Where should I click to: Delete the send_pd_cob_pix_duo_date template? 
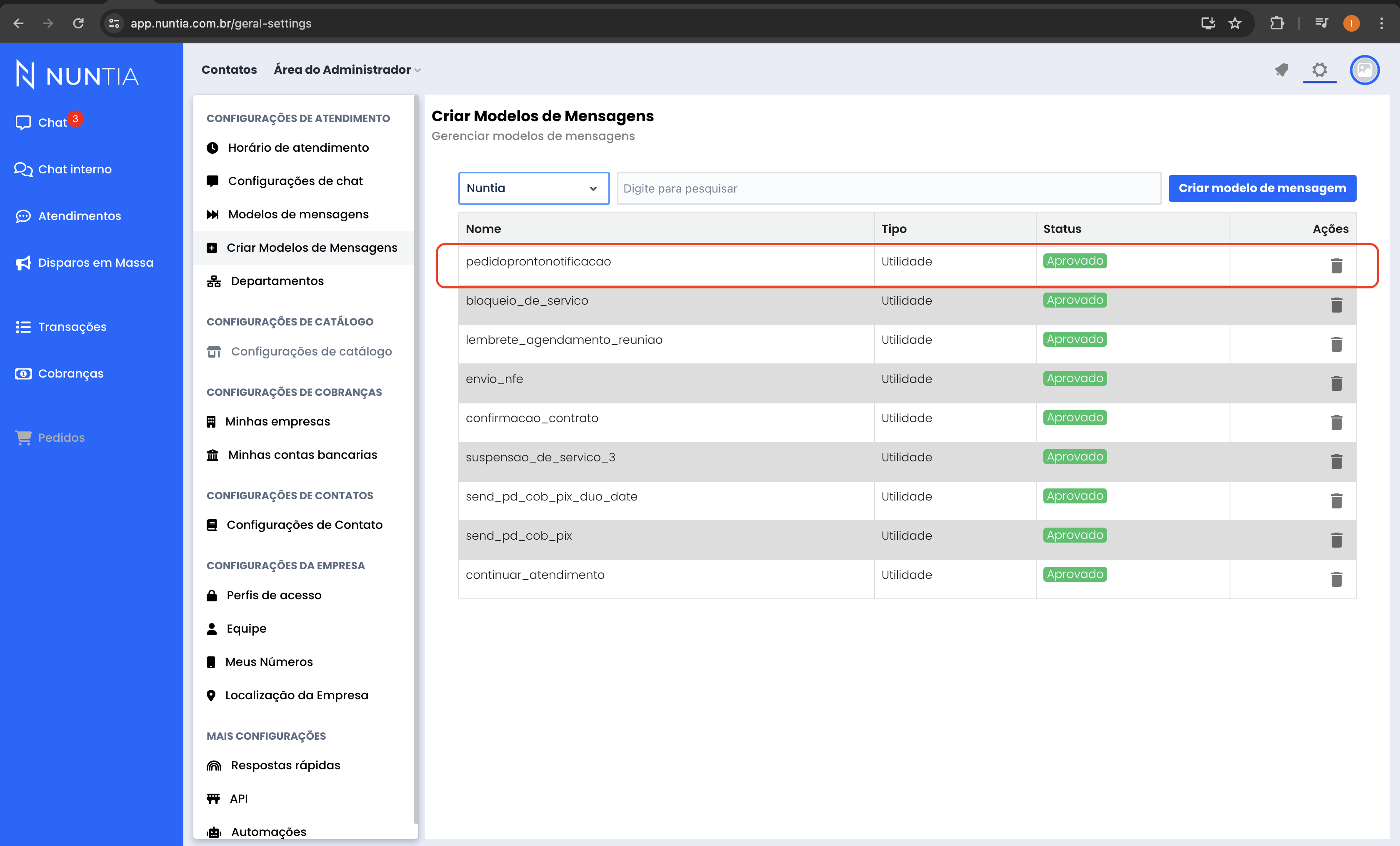click(x=1336, y=501)
